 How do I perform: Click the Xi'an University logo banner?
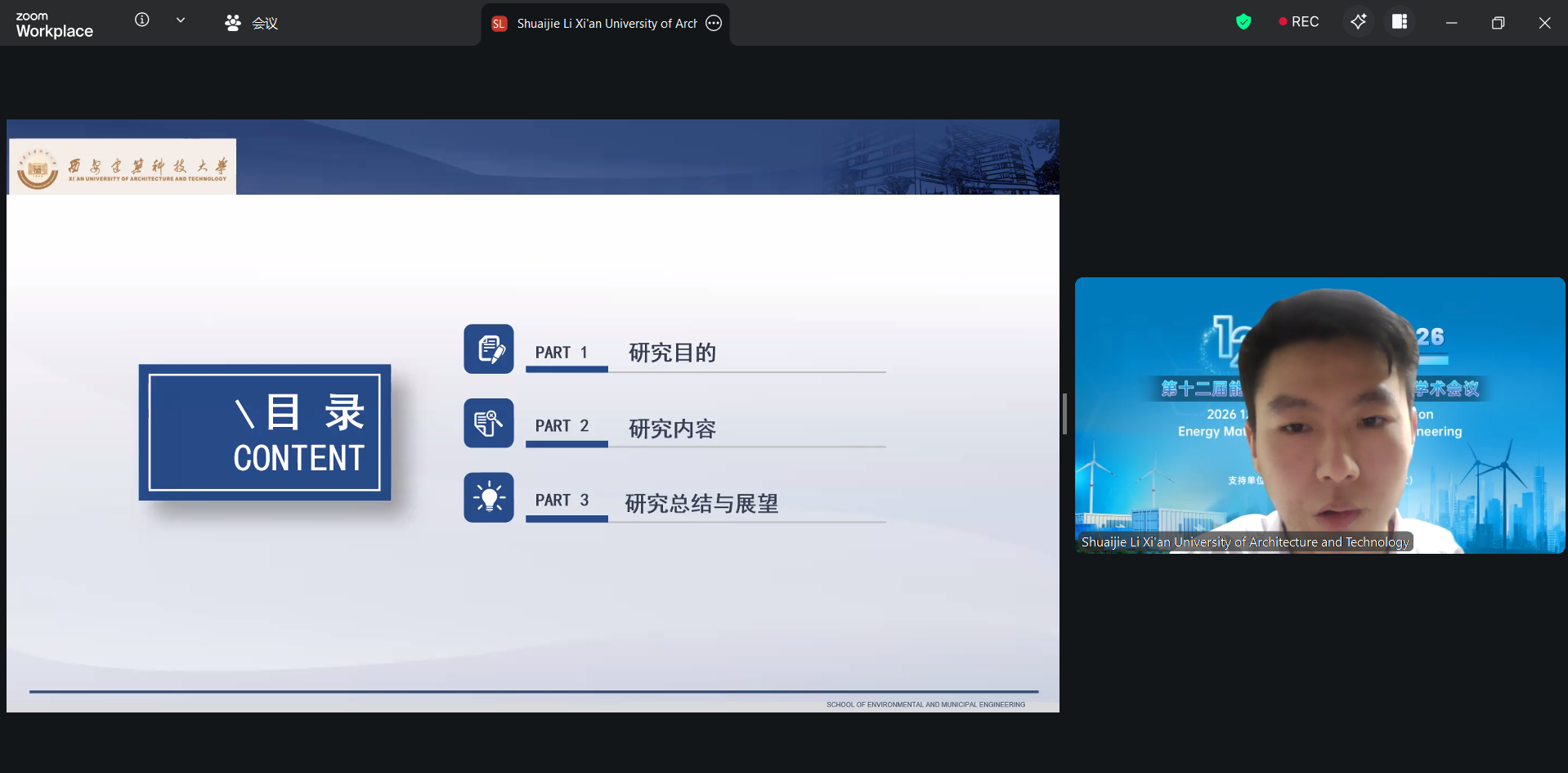(x=123, y=167)
